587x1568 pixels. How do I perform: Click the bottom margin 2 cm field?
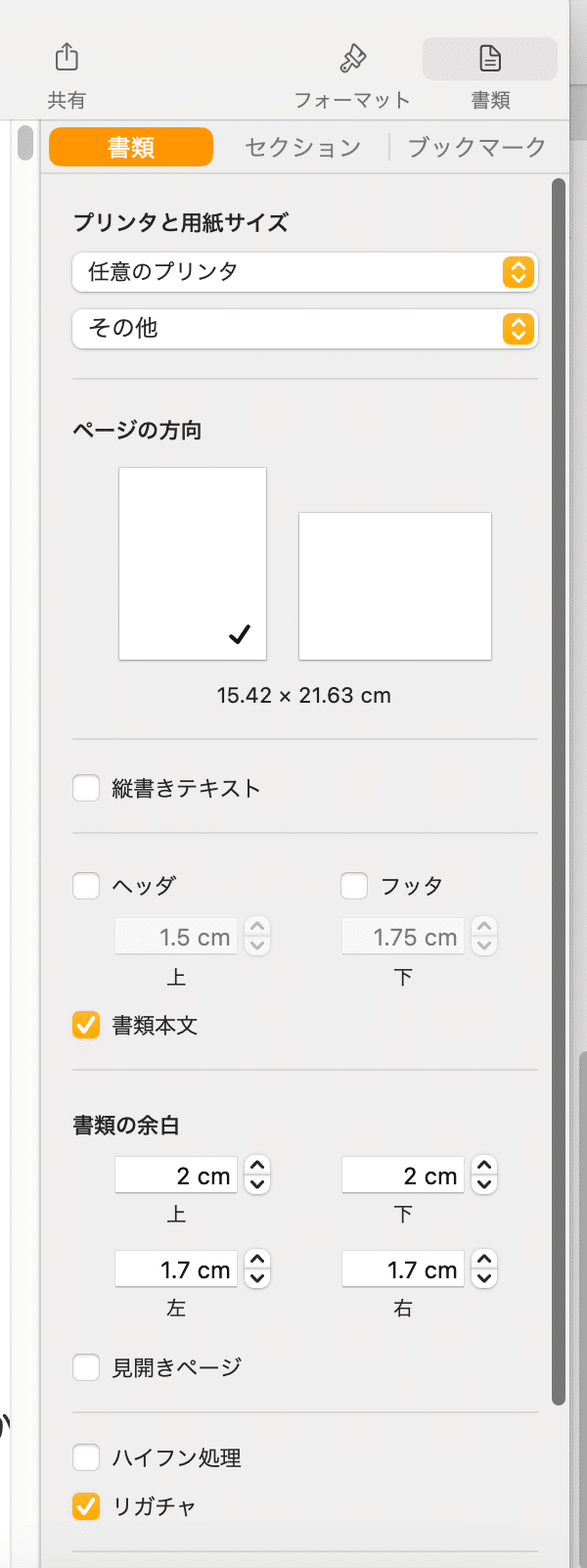pyautogui.click(x=403, y=1175)
